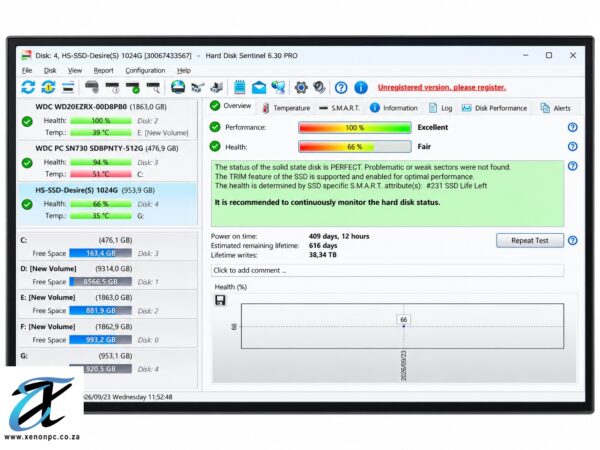Image resolution: width=600 pixels, height=450 pixels.
Task: Open the Help menu
Action: (184, 70)
